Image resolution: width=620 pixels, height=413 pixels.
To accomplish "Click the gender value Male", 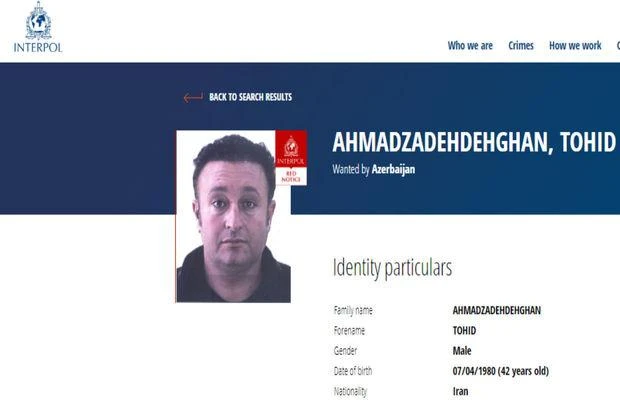I will pyautogui.click(x=462, y=350).
